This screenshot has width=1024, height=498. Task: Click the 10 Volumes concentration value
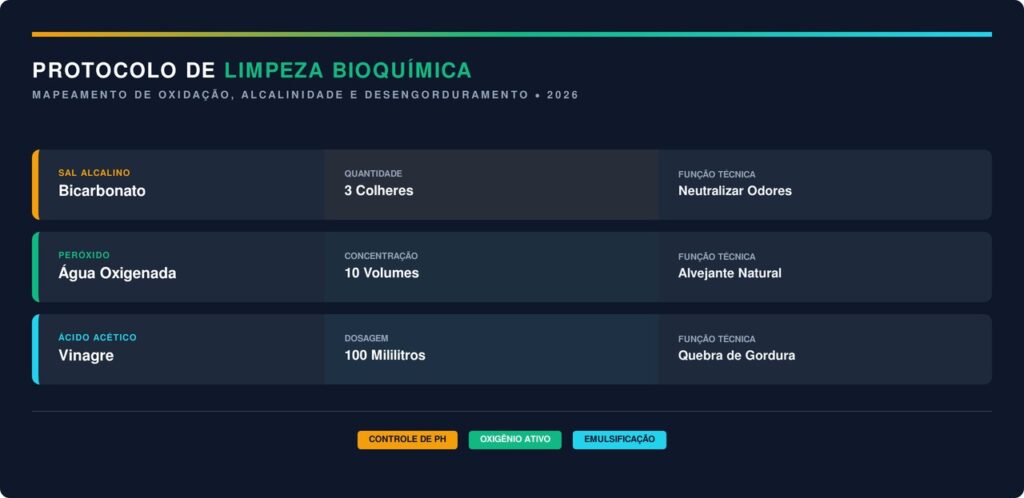[x=382, y=273]
